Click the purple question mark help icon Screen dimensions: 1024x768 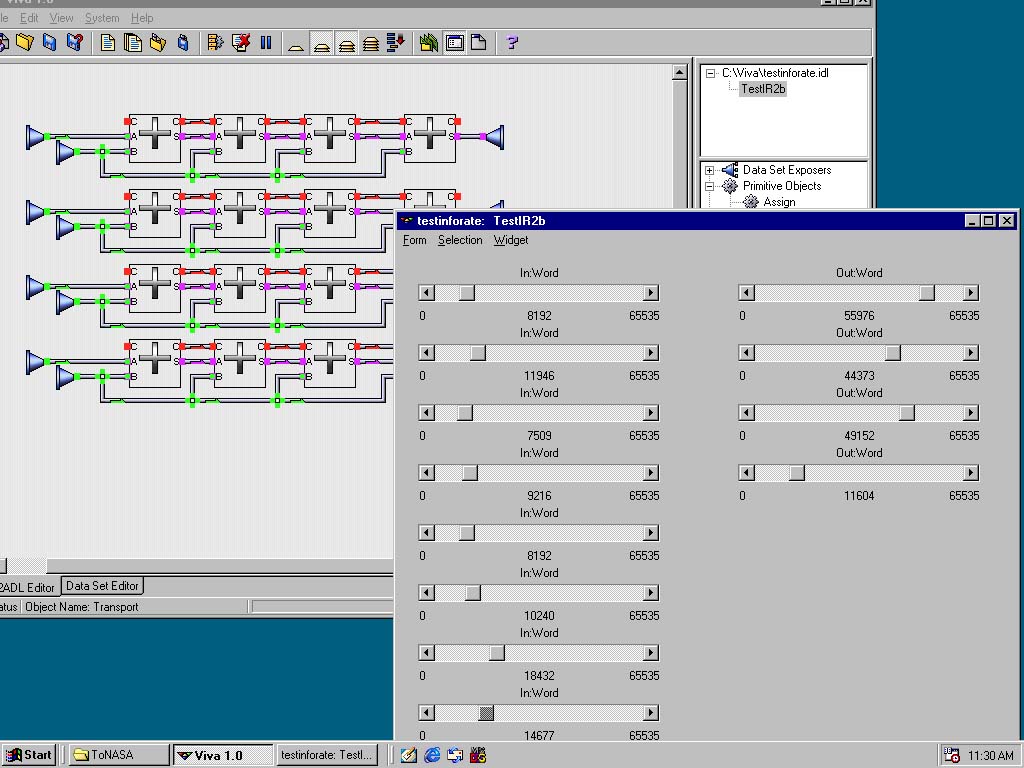point(512,43)
